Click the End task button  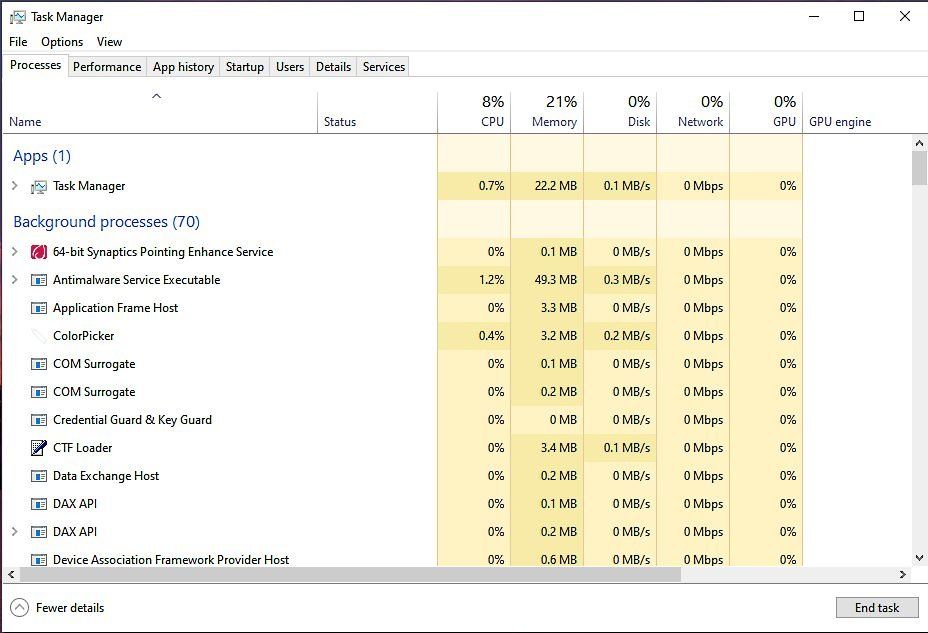pyautogui.click(x=876, y=607)
